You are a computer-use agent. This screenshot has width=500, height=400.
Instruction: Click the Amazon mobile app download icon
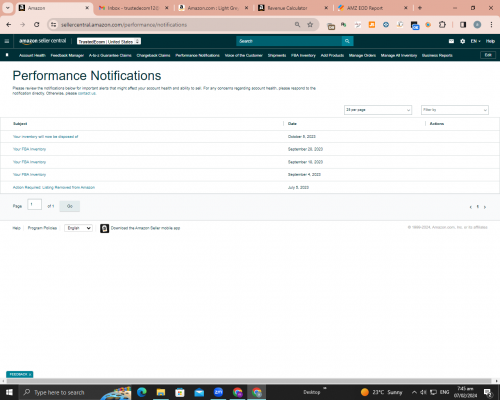(104, 228)
